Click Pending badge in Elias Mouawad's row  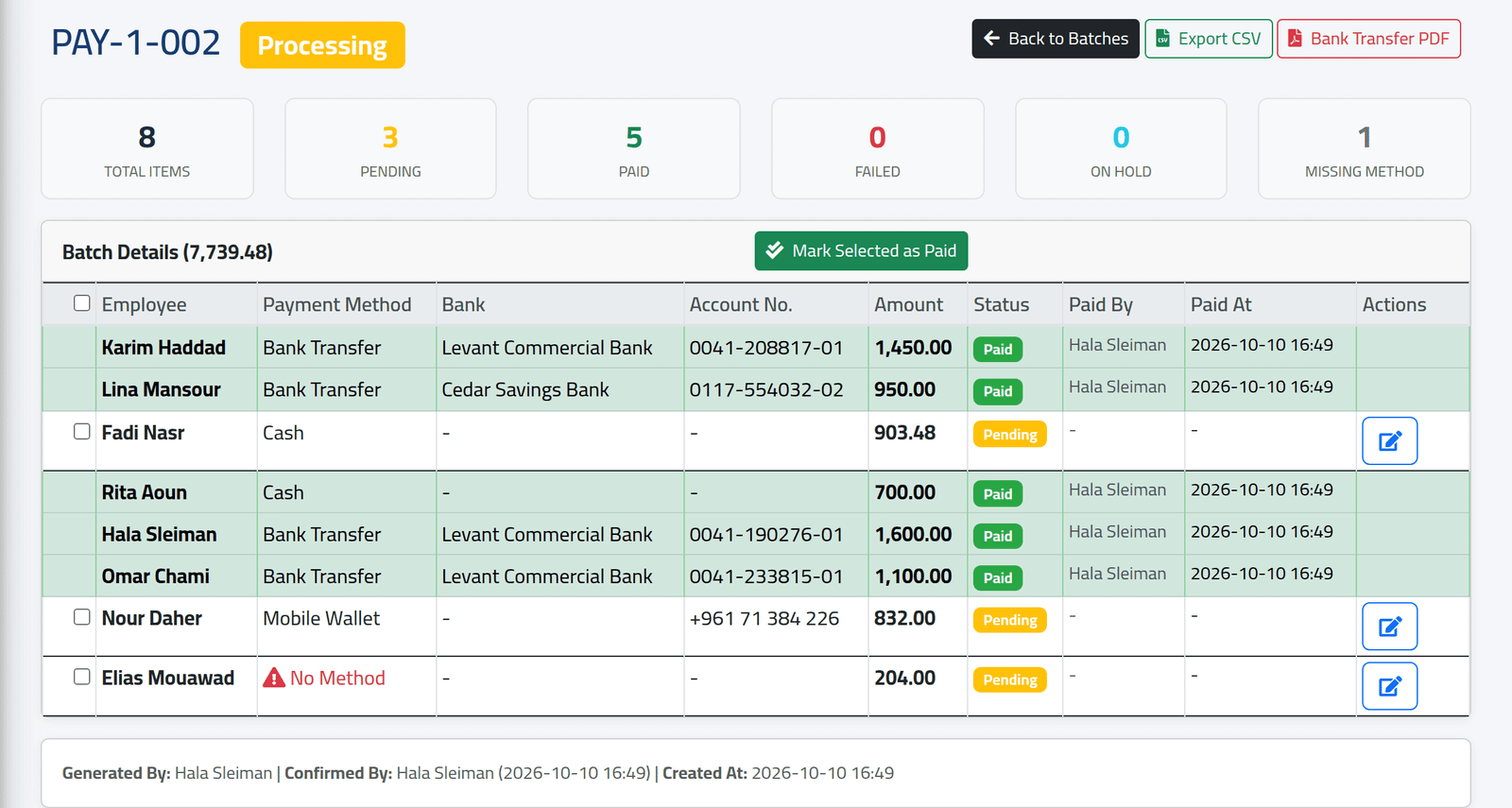point(1010,679)
